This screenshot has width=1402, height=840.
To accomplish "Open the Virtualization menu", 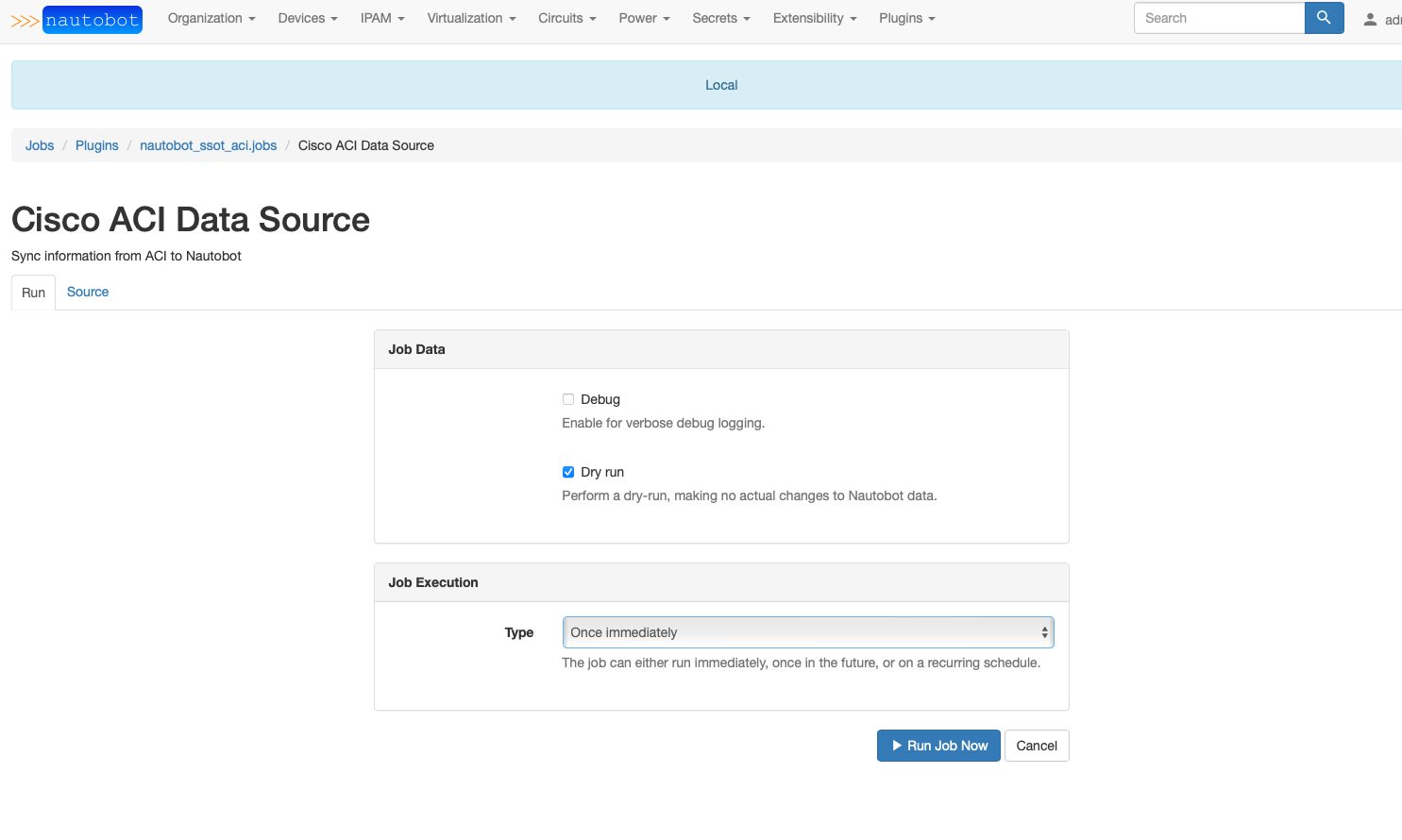I will pyautogui.click(x=470, y=18).
